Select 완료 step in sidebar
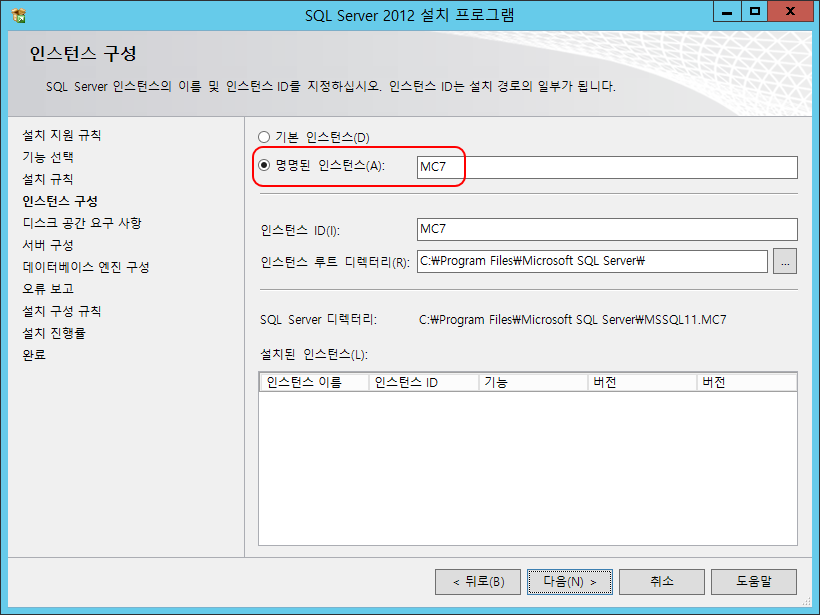820x615 pixels. click(x=34, y=355)
